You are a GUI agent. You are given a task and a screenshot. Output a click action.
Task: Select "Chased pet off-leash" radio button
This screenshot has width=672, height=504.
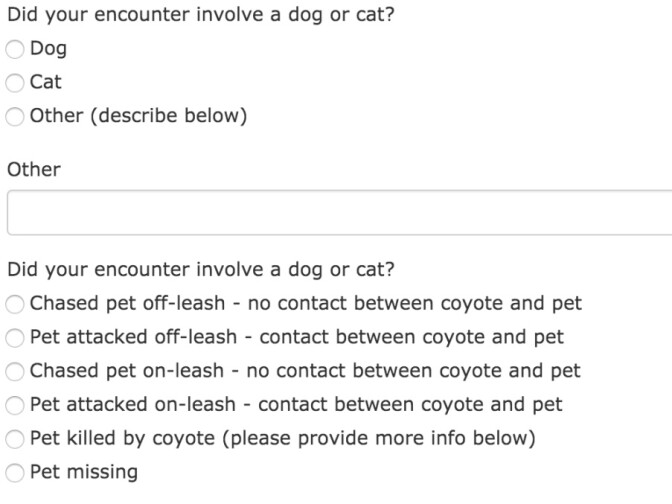(x=16, y=303)
